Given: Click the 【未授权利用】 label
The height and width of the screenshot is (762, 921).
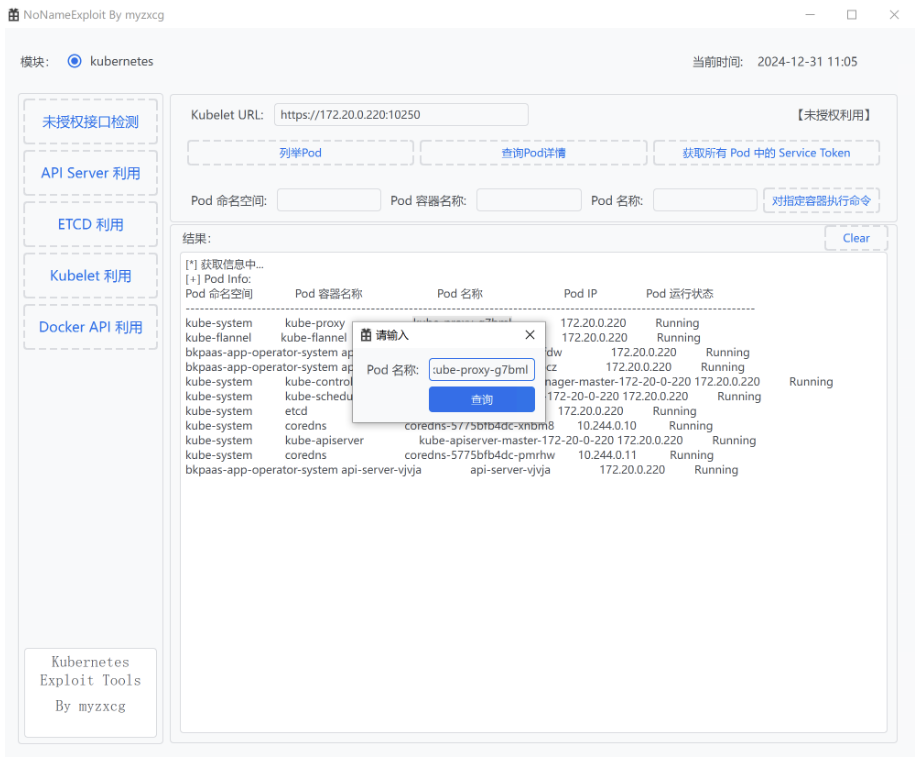Looking at the screenshot, I should [833, 115].
